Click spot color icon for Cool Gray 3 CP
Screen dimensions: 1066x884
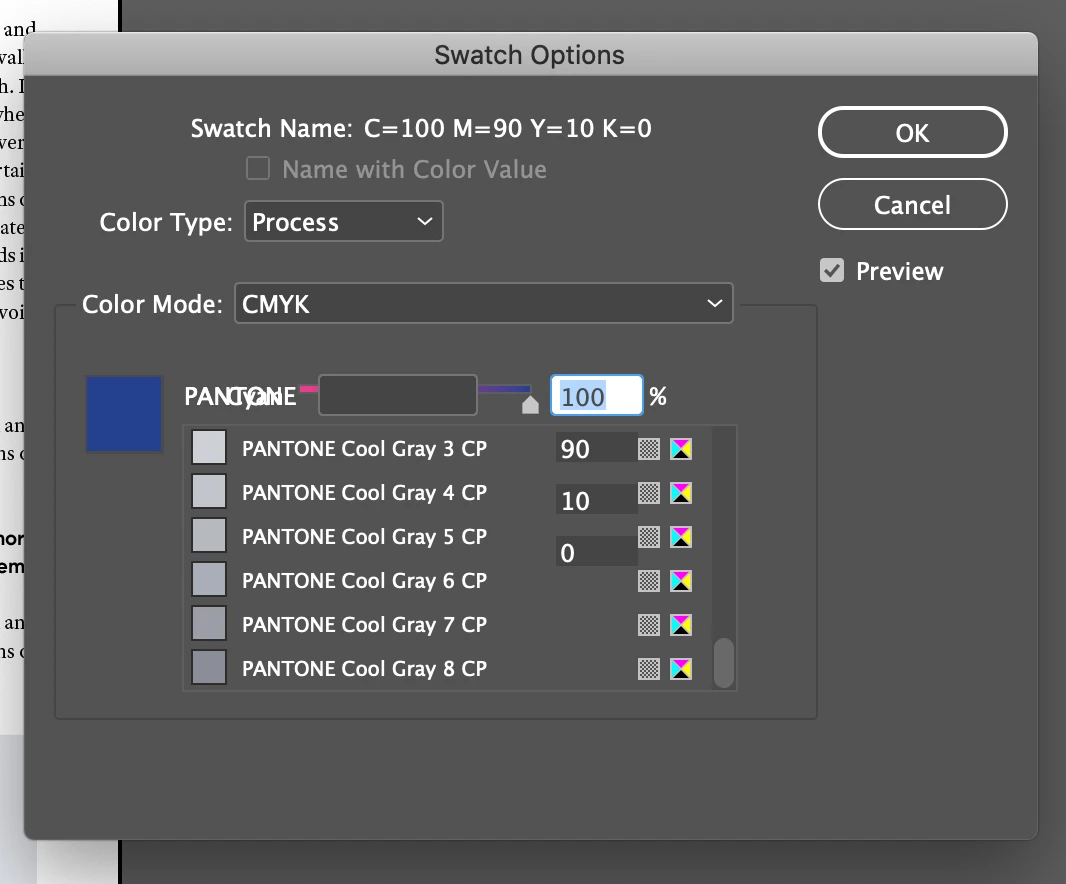click(x=649, y=449)
